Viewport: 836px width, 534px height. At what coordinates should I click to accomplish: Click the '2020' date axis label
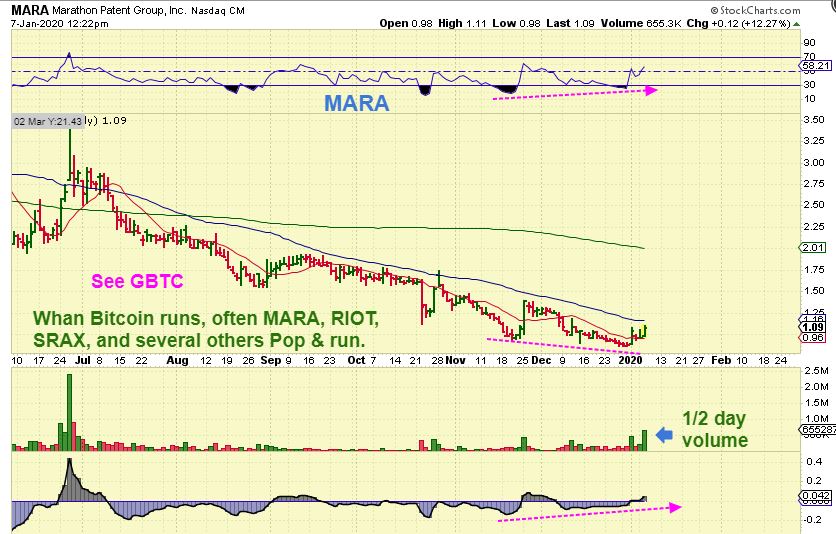pos(631,360)
